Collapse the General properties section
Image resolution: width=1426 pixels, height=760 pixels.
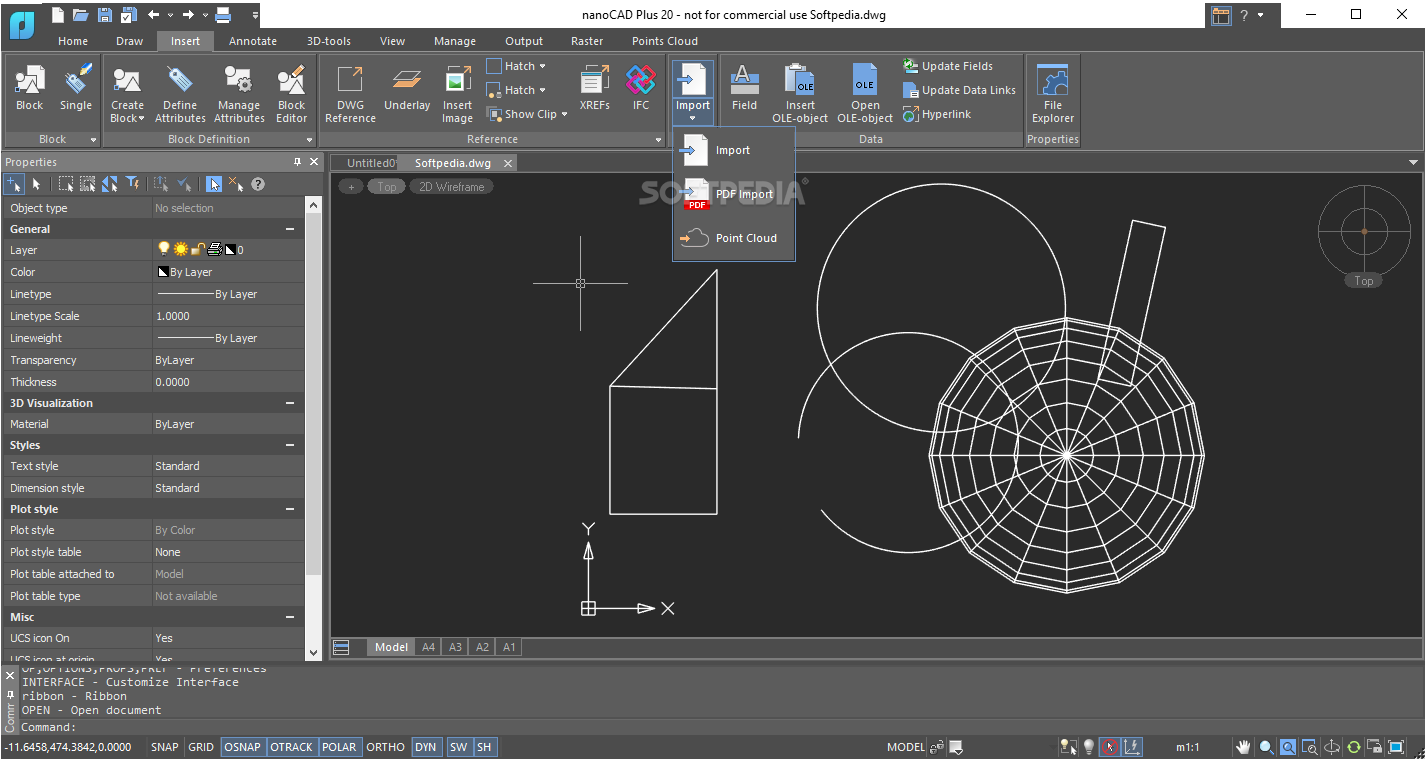tap(290, 229)
